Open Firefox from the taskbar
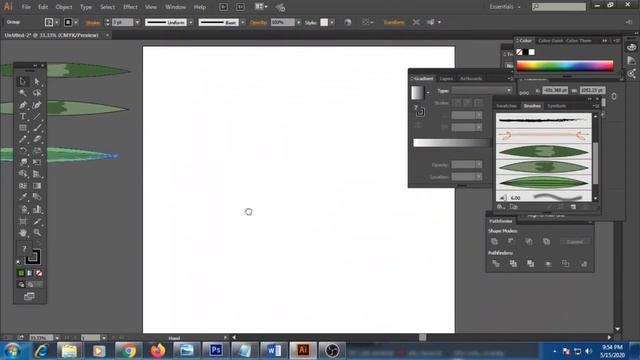640x360 pixels. pyautogui.click(x=158, y=351)
